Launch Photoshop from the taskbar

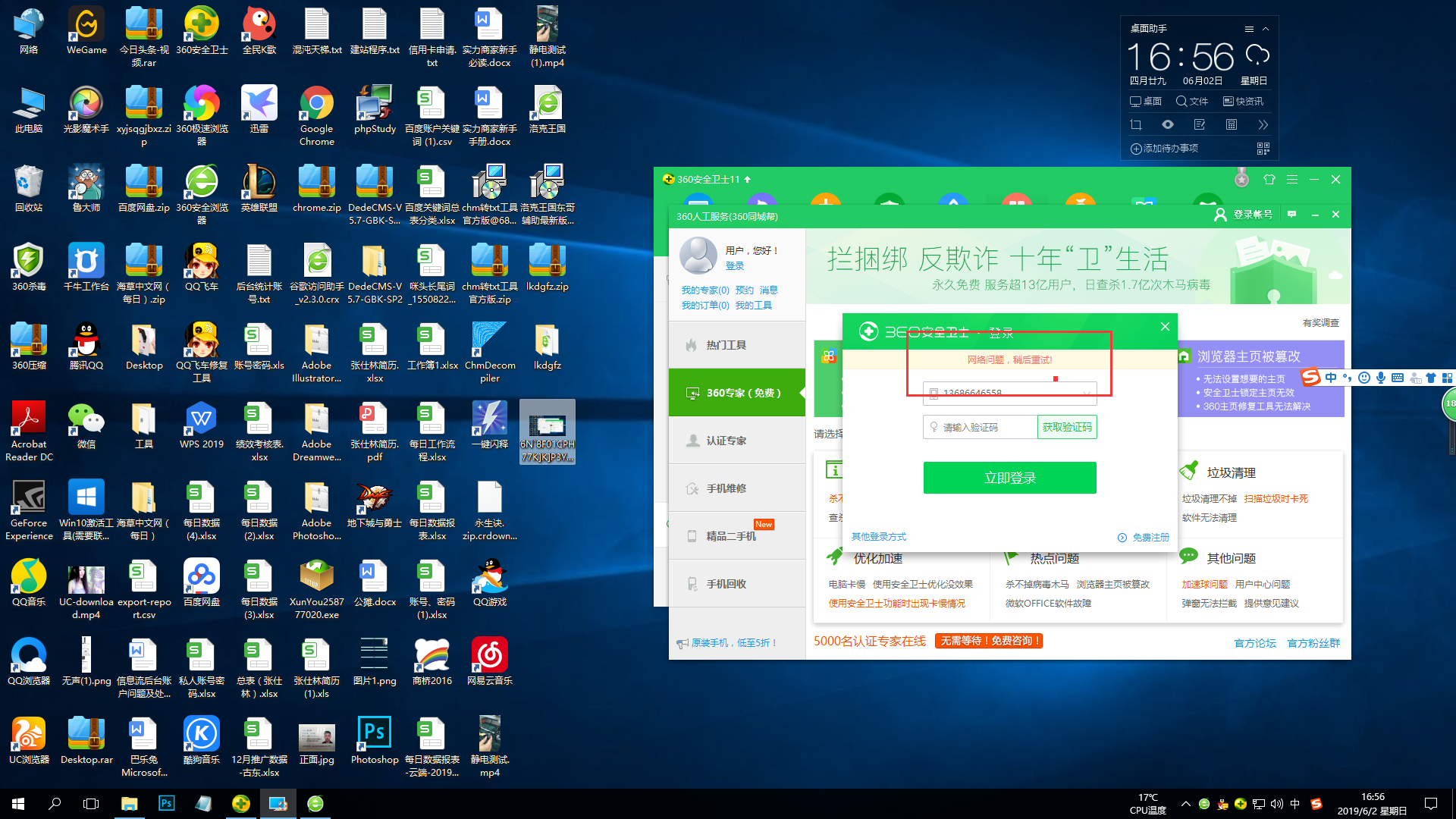[166, 803]
